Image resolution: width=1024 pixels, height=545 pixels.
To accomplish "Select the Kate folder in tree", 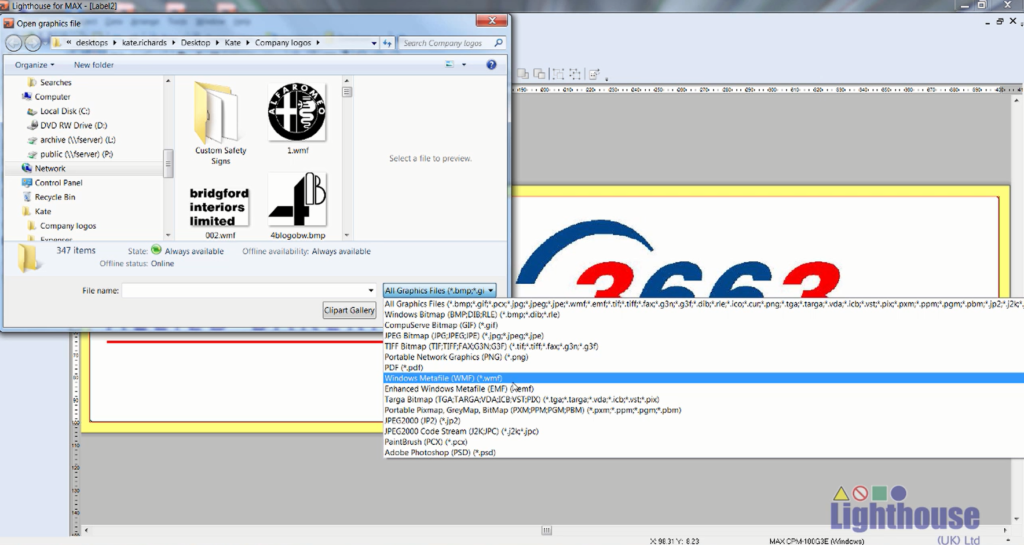I will pos(42,211).
